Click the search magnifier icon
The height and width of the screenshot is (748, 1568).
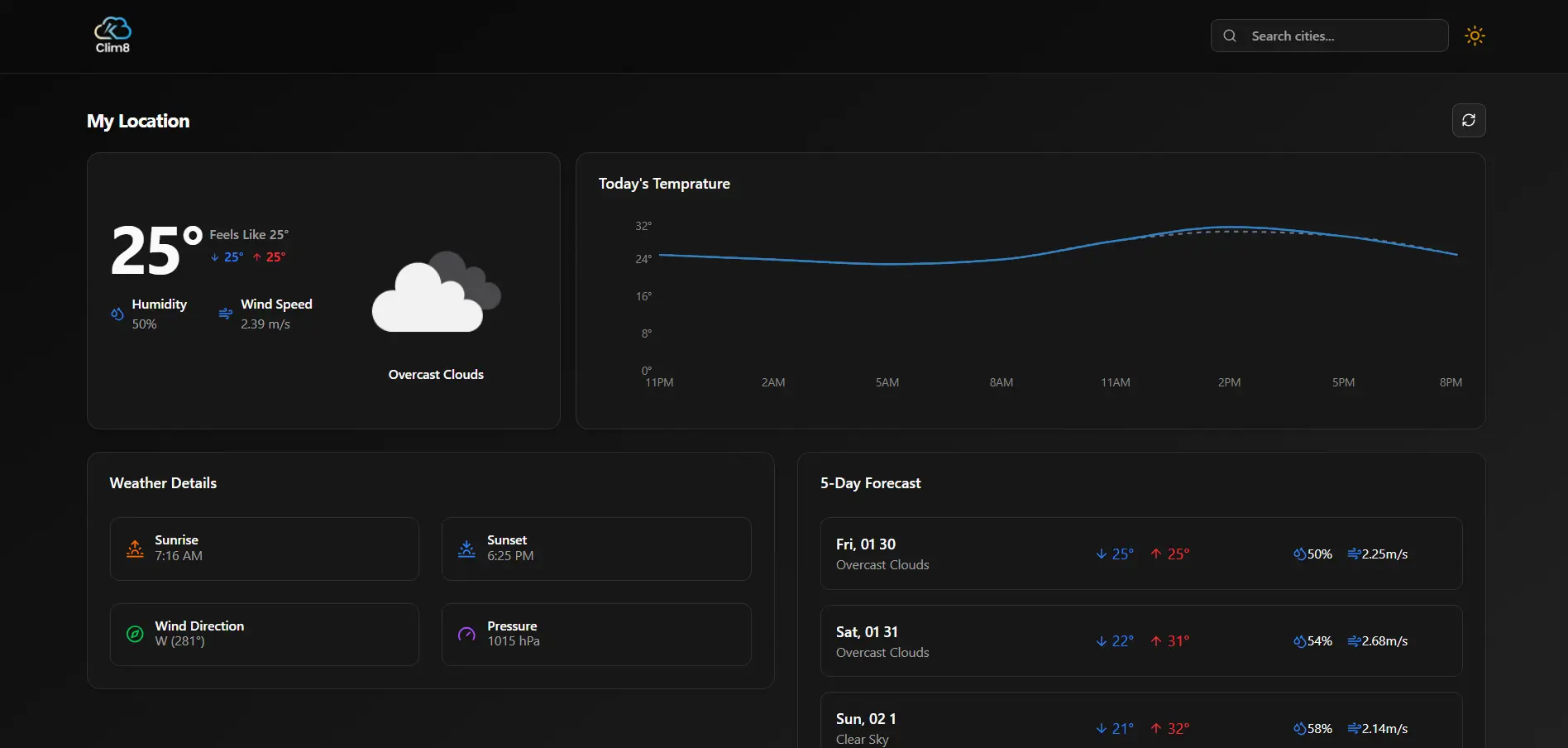pyautogui.click(x=1230, y=36)
